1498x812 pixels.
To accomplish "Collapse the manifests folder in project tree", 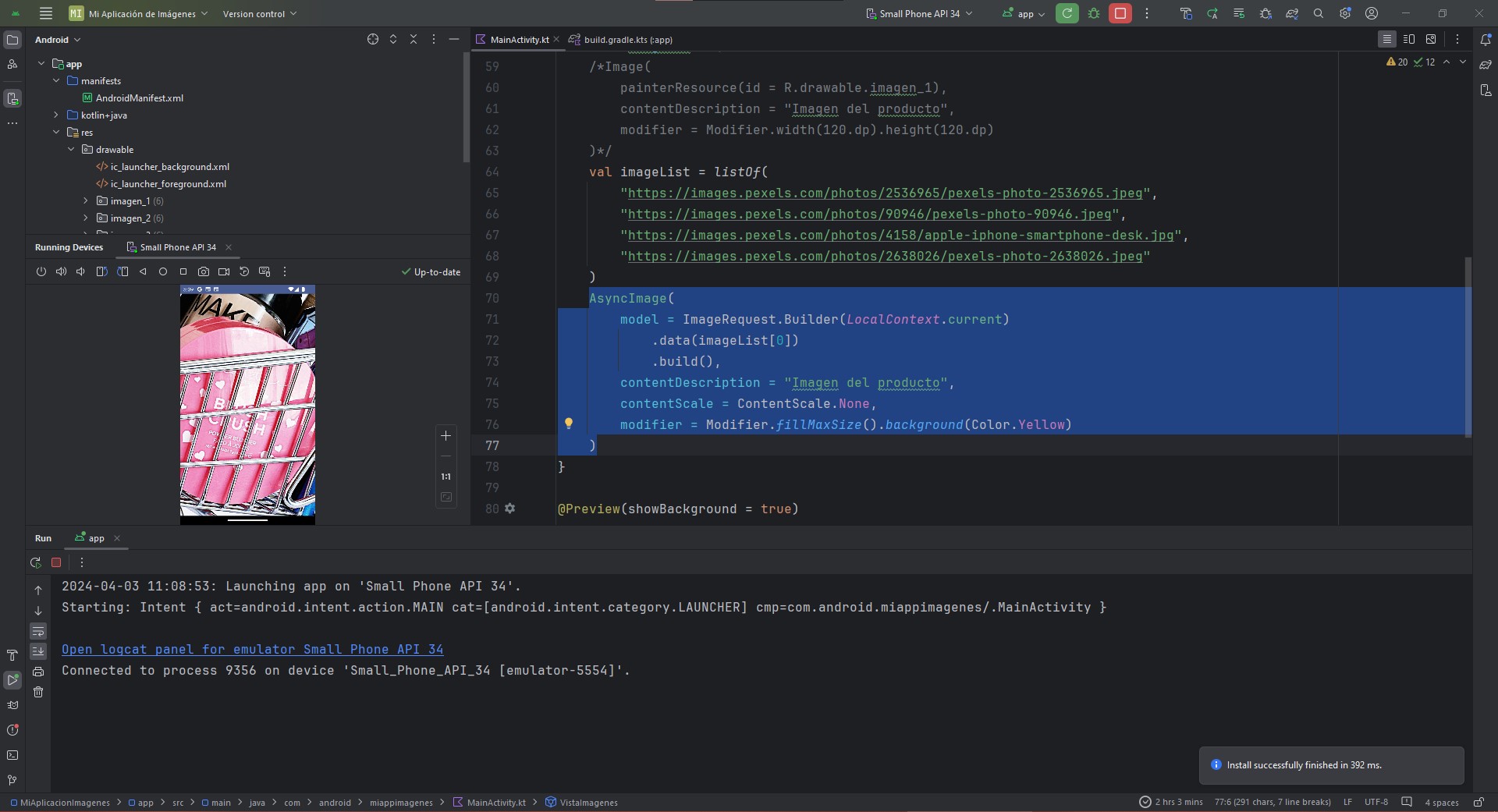I will (x=56, y=81).
